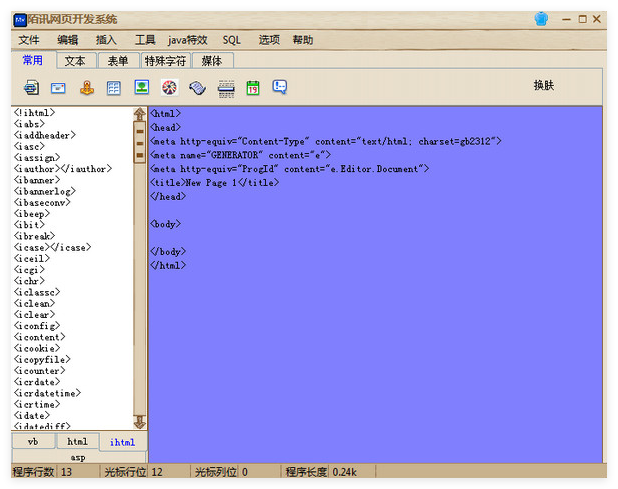618x489 pixels.
Task: Switch to the 文本 tab
Action: (75, 61)
